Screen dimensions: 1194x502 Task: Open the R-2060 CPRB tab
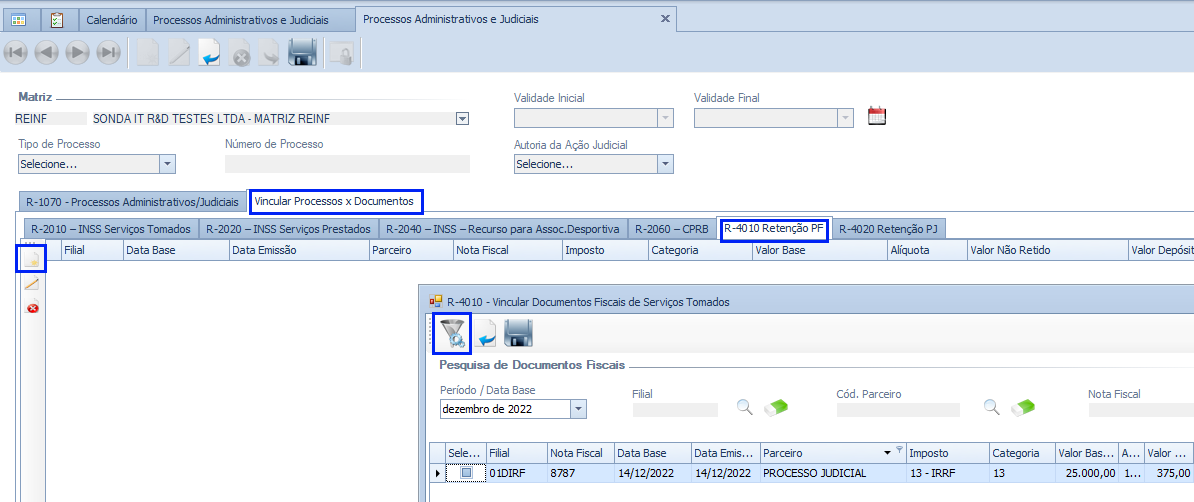(672, 229)
